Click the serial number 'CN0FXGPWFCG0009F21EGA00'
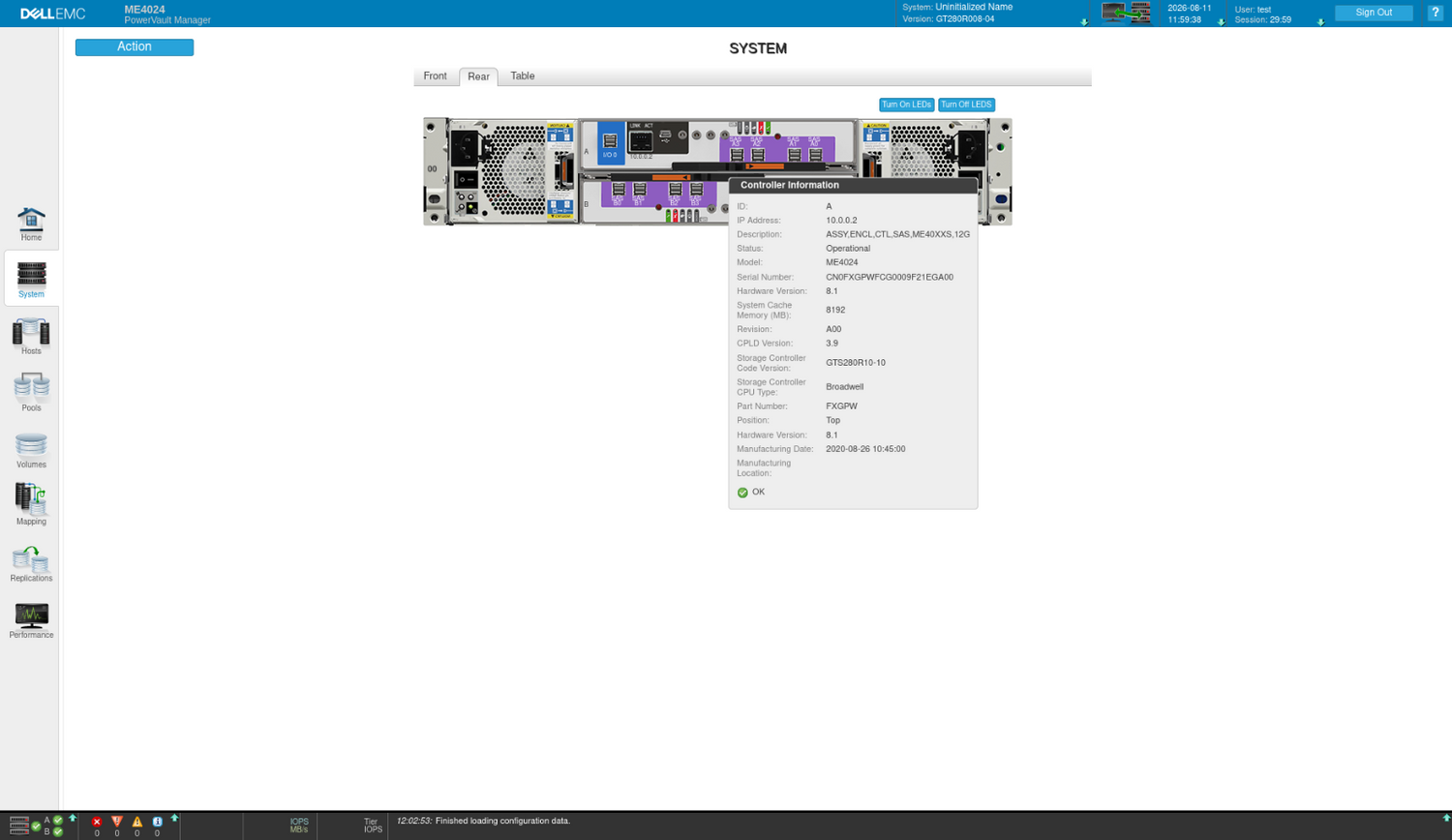Viewport: 1452px width, 840px height. click(x=890, y=277)
